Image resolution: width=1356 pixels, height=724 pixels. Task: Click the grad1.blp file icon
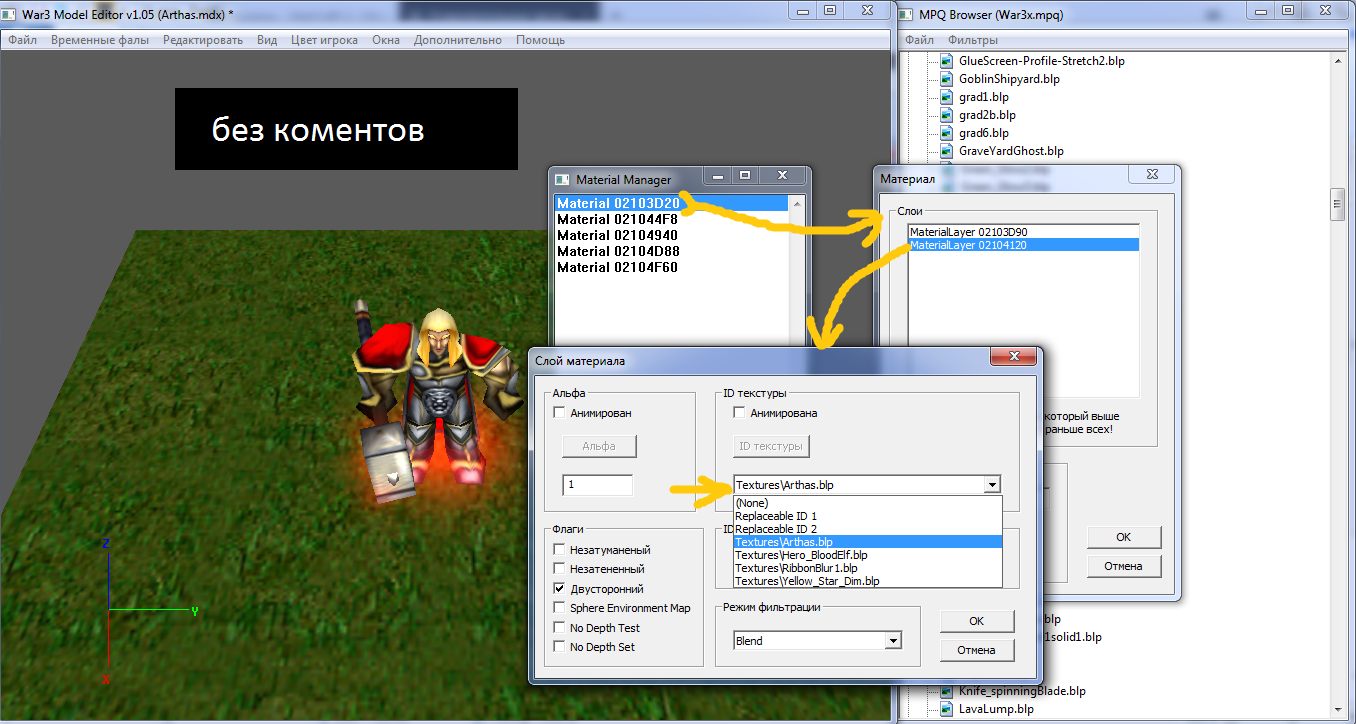pyautogui.click(x=947, y=97)
